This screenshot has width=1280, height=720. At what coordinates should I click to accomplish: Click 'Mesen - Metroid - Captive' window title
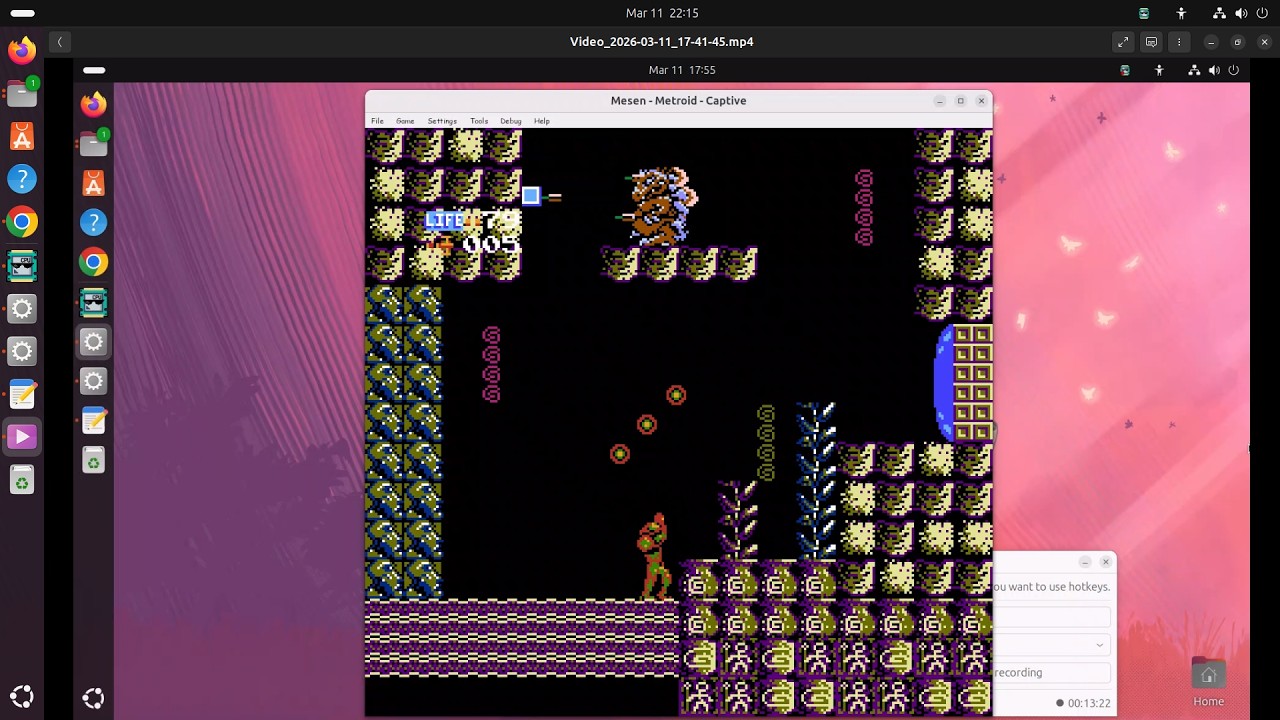[x=678, y=100]
